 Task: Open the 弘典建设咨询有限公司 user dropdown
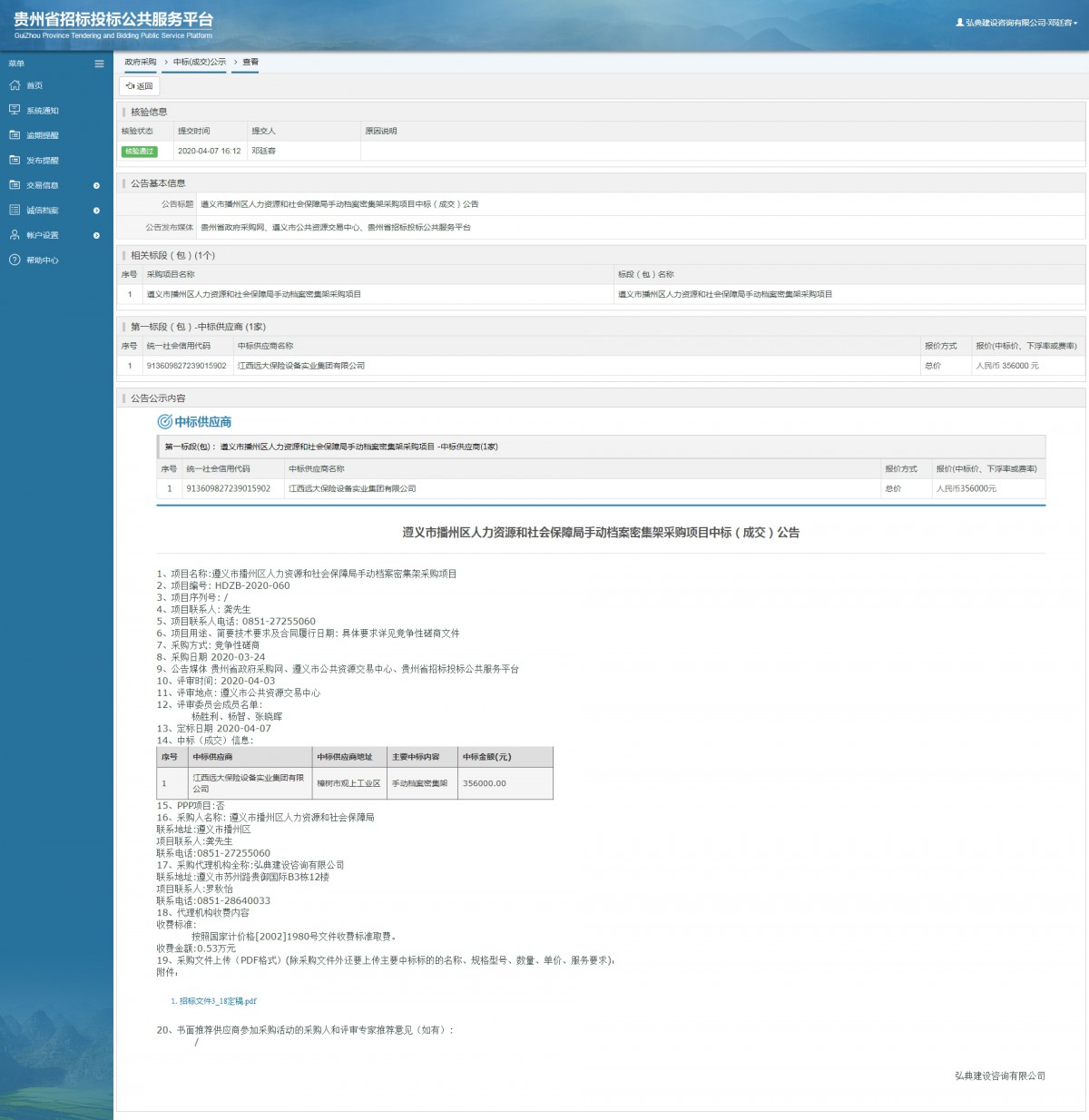(x=1016, y=23)
